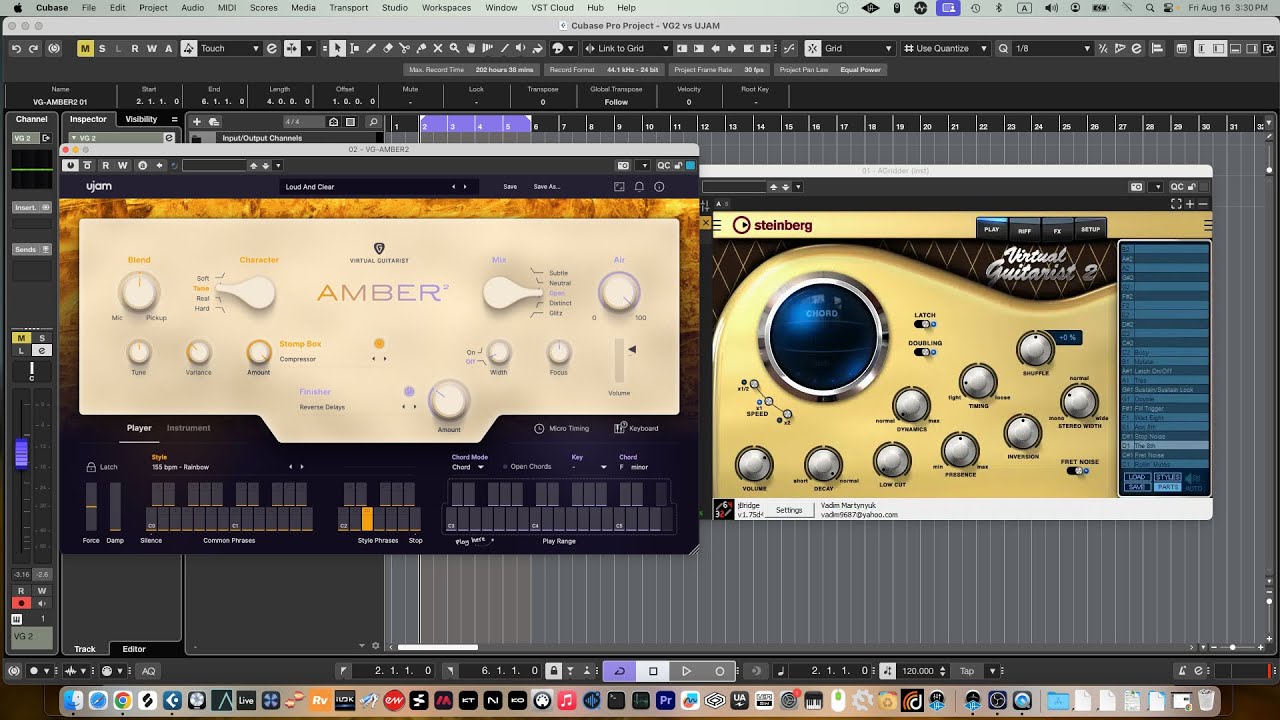
Task: Toggle the Stomp Box power button
Action: tap(379, 343)
